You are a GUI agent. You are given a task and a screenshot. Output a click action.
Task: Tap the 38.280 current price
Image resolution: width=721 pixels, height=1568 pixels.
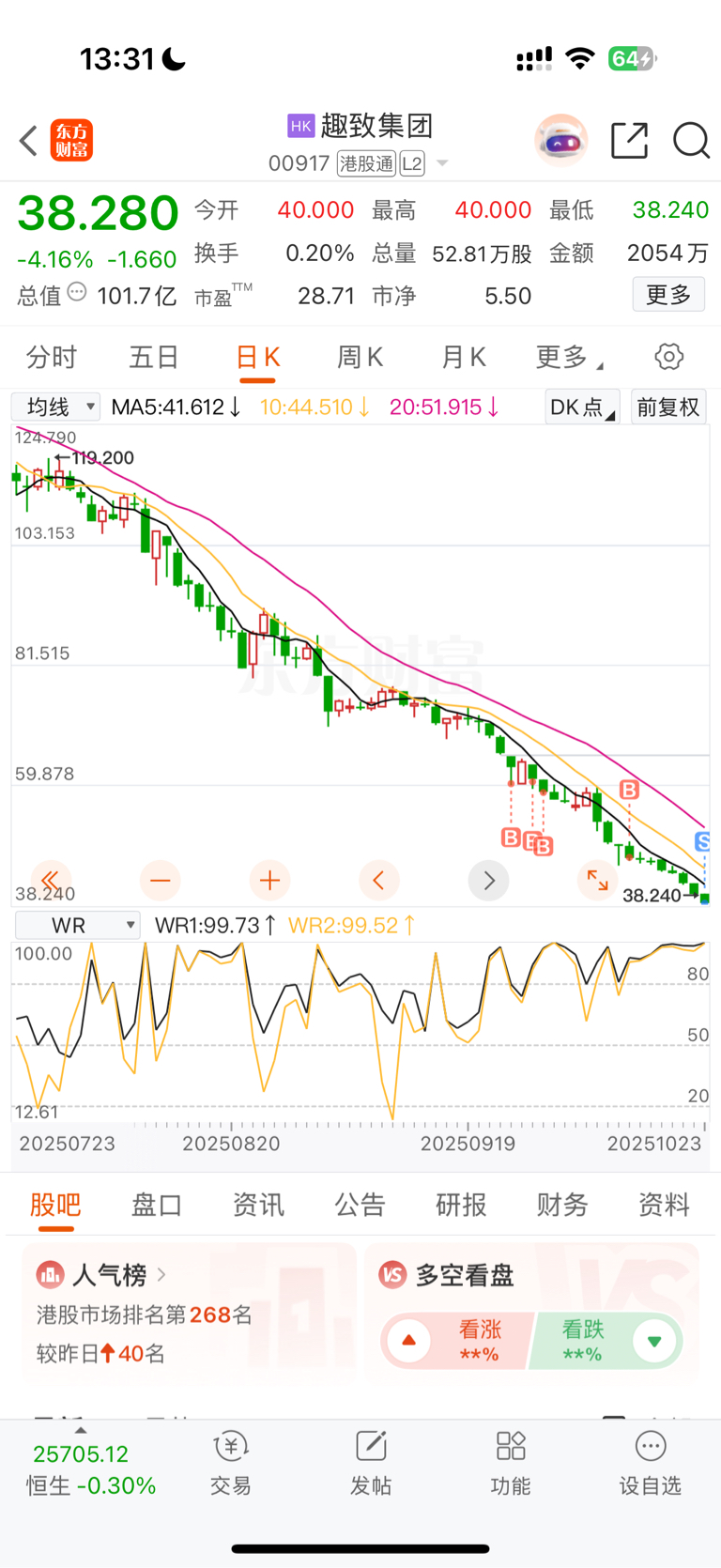[98, 213]
